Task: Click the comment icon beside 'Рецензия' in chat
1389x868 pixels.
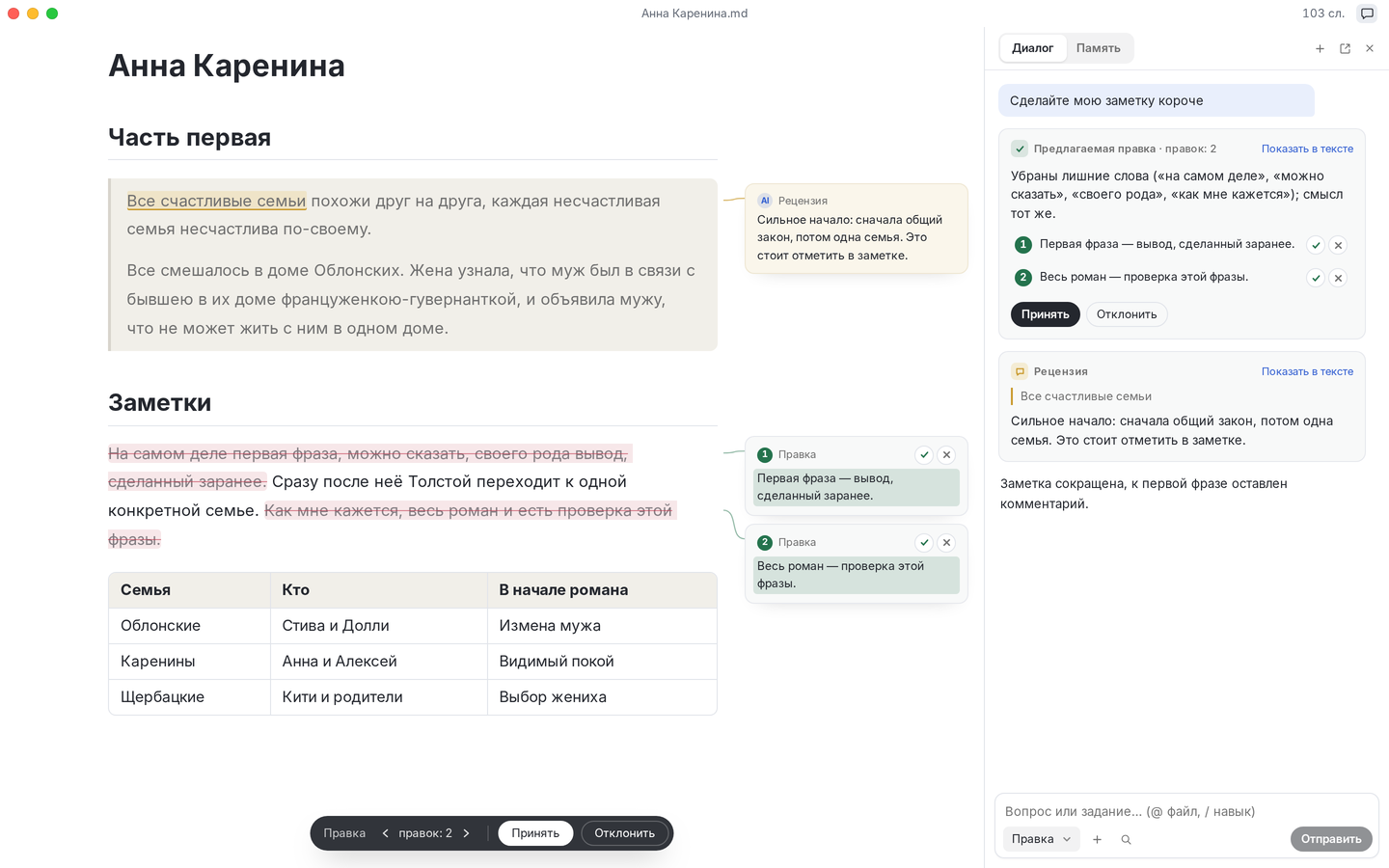Action: (1020, 371)
